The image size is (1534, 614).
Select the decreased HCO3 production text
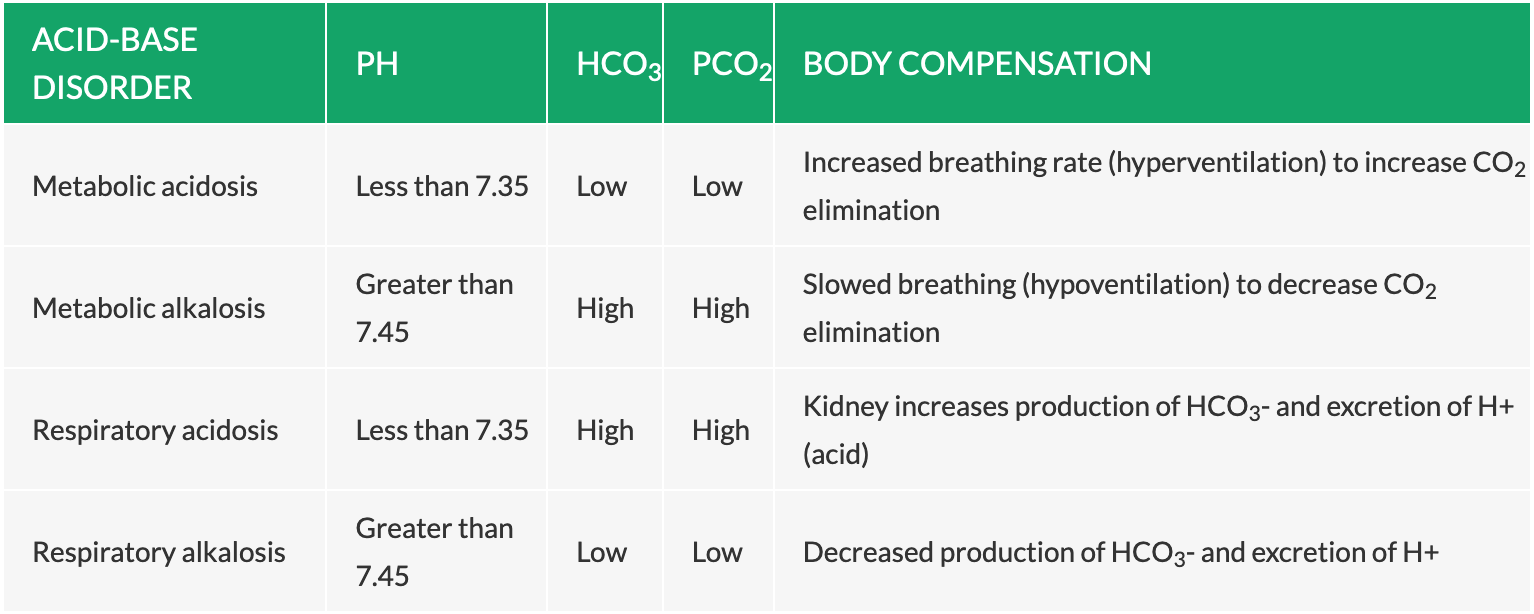(1120, 552)
